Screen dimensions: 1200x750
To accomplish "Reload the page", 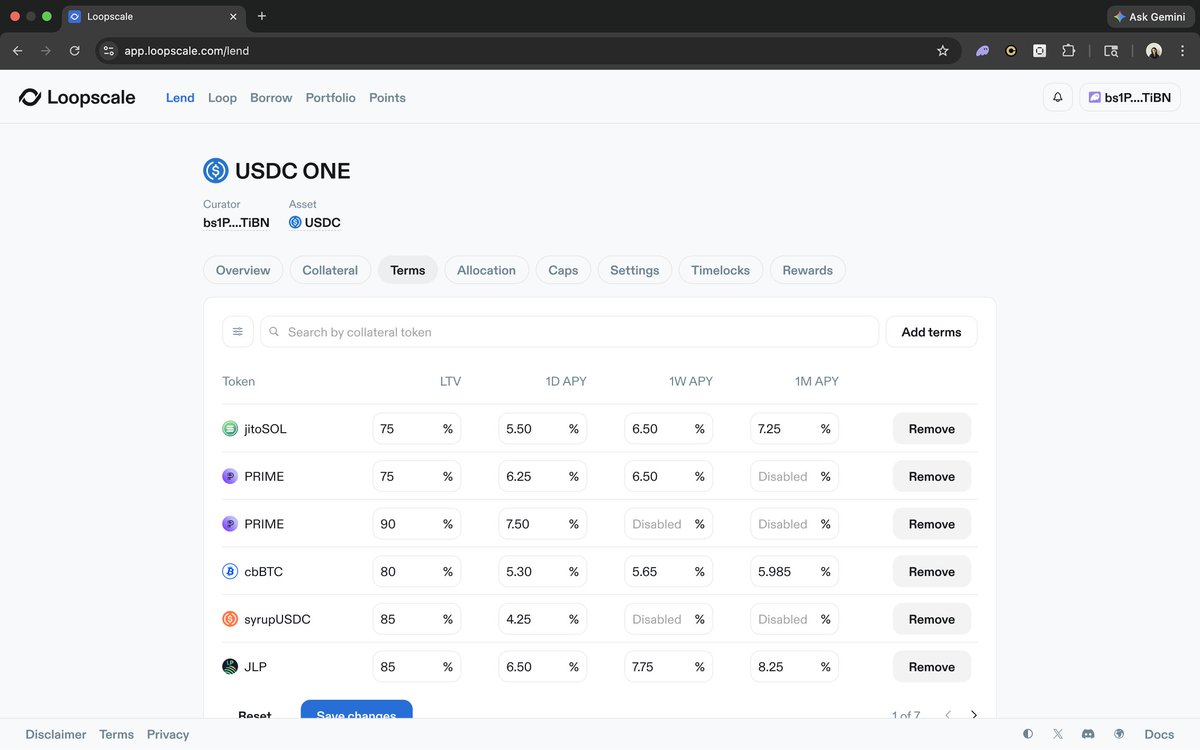I will [74, 51].
